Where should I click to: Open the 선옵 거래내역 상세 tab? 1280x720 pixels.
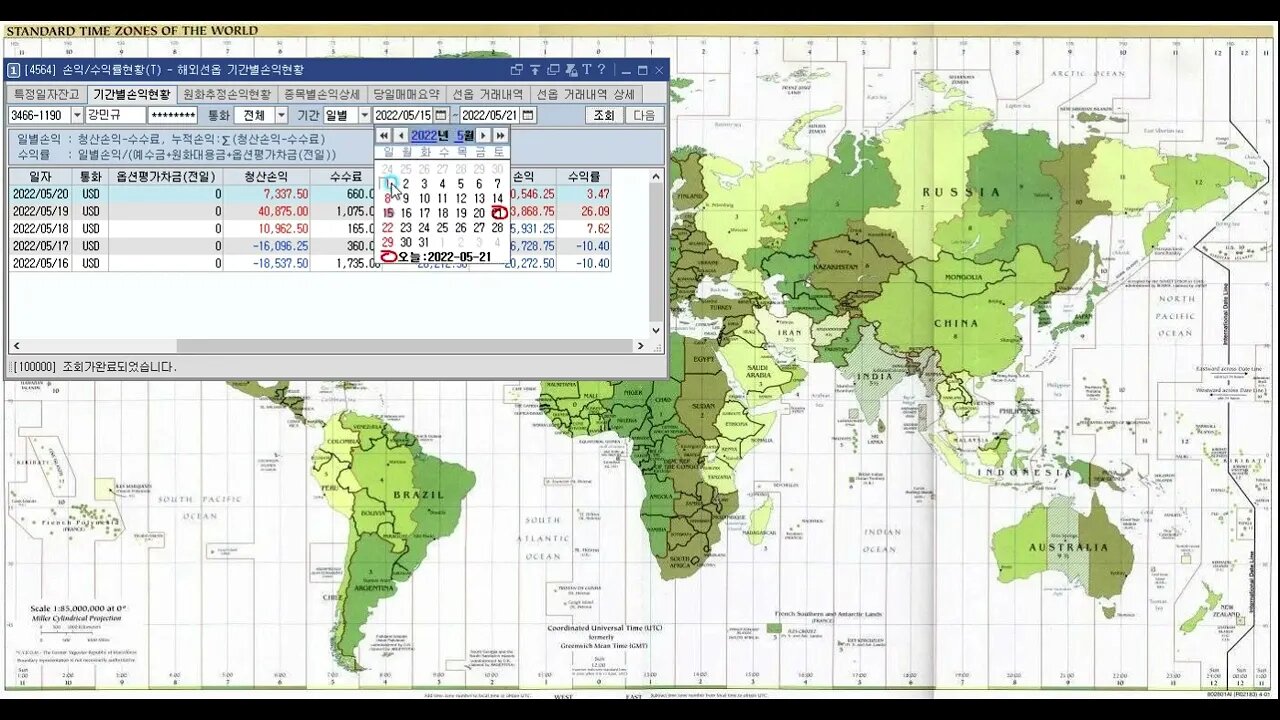click(x=585, y=94)
